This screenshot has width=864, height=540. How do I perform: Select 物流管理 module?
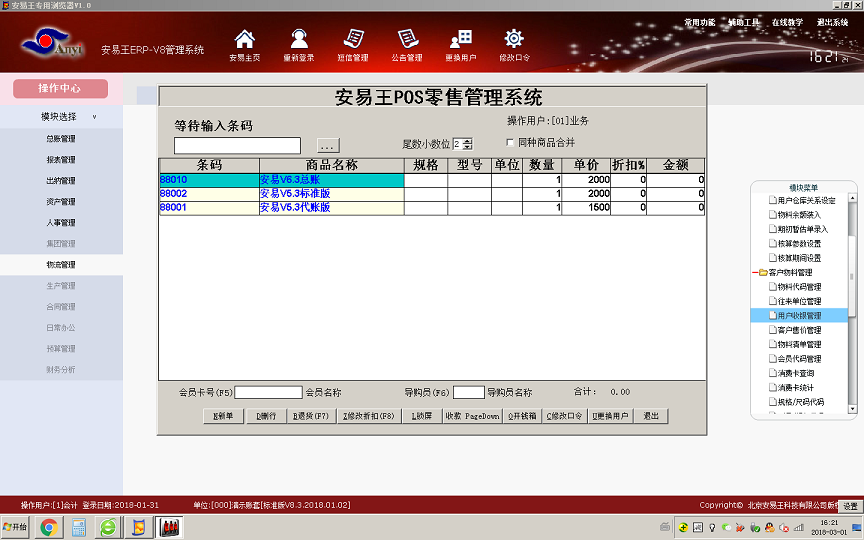61,264
